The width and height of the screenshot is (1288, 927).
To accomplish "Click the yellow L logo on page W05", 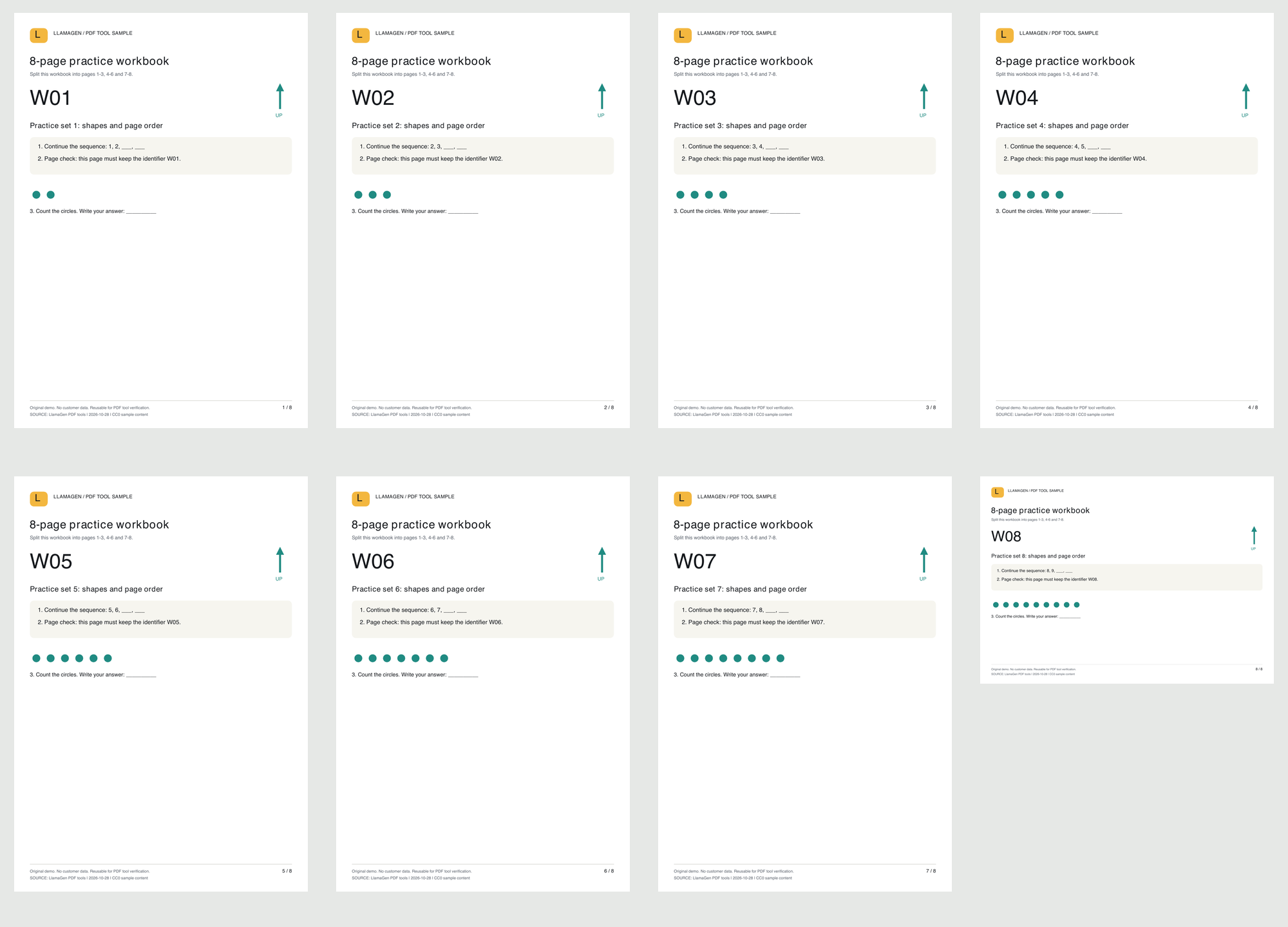I will tap(39, 499).
